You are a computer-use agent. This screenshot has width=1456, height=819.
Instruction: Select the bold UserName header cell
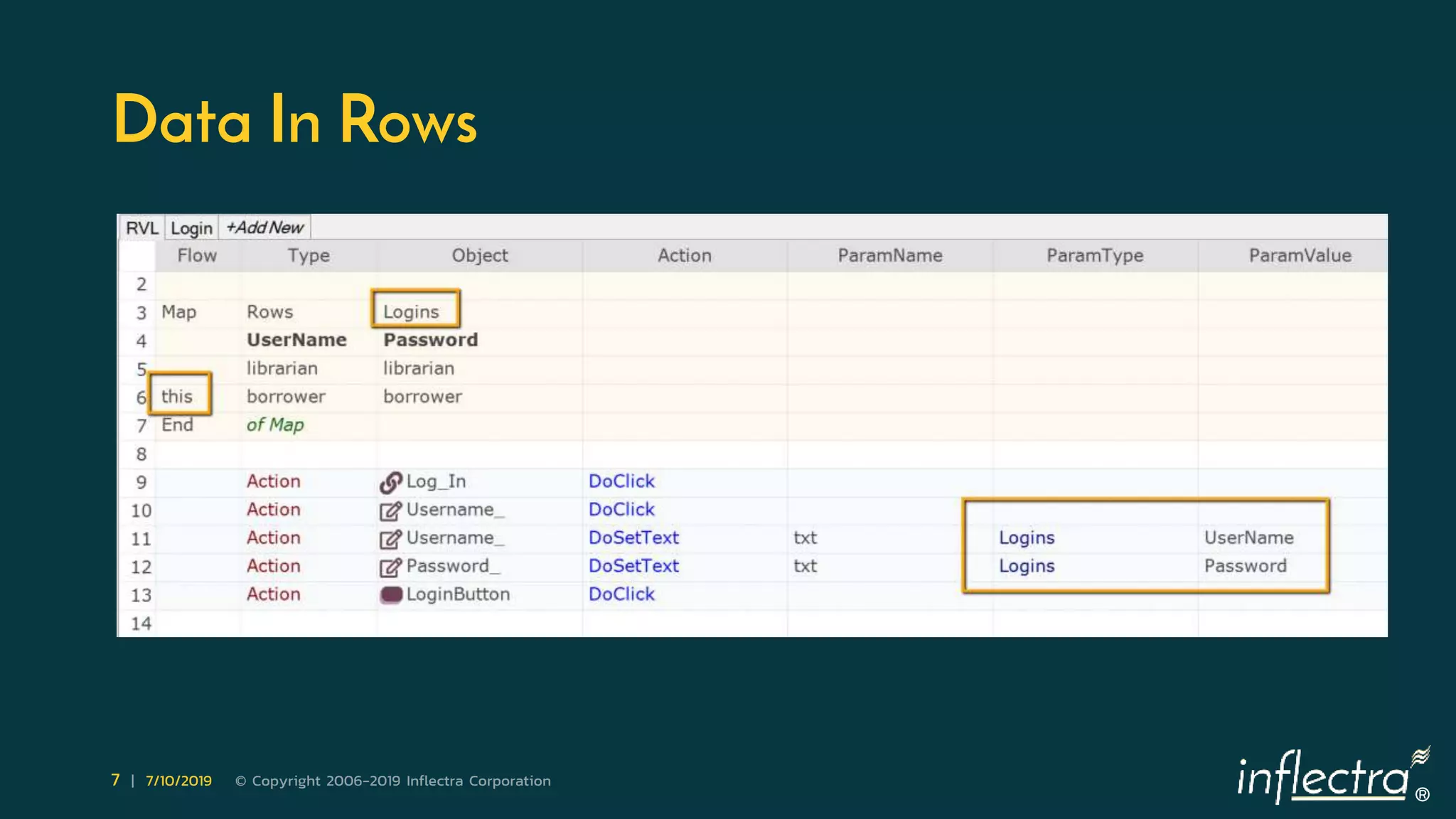coord(296,340)
